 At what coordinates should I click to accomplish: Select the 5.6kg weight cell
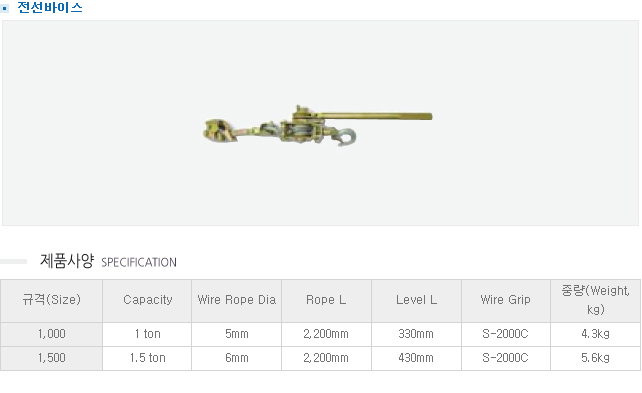[595, 358]
